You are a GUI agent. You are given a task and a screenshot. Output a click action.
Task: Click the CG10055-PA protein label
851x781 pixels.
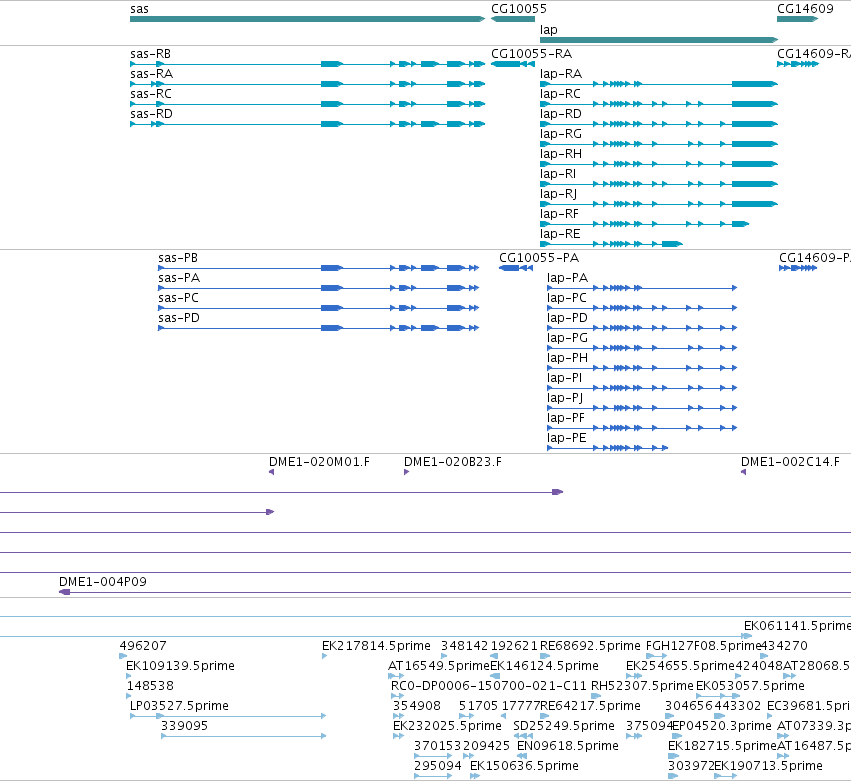click(539, 258)
